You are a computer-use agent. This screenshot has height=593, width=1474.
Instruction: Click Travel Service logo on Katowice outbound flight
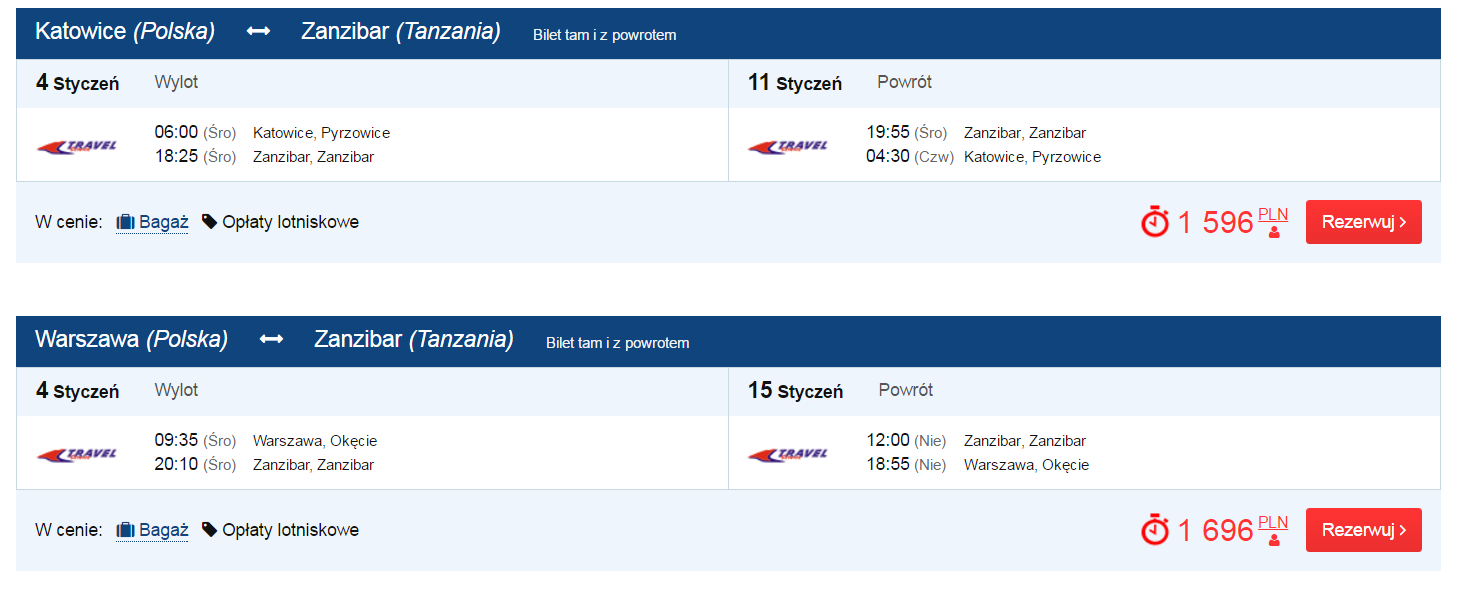pyautogui.click(x=77, y=146)
